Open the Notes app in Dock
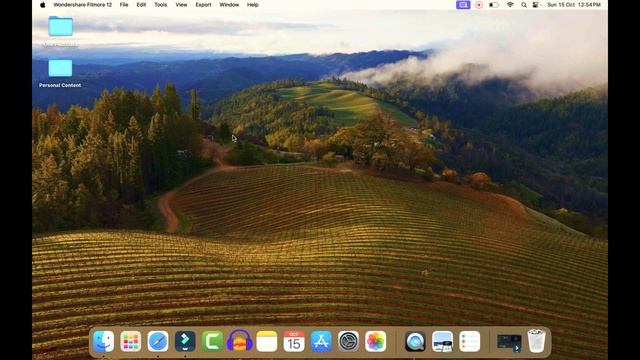This screenshot has width=640, height=360. tap(267, 341)
